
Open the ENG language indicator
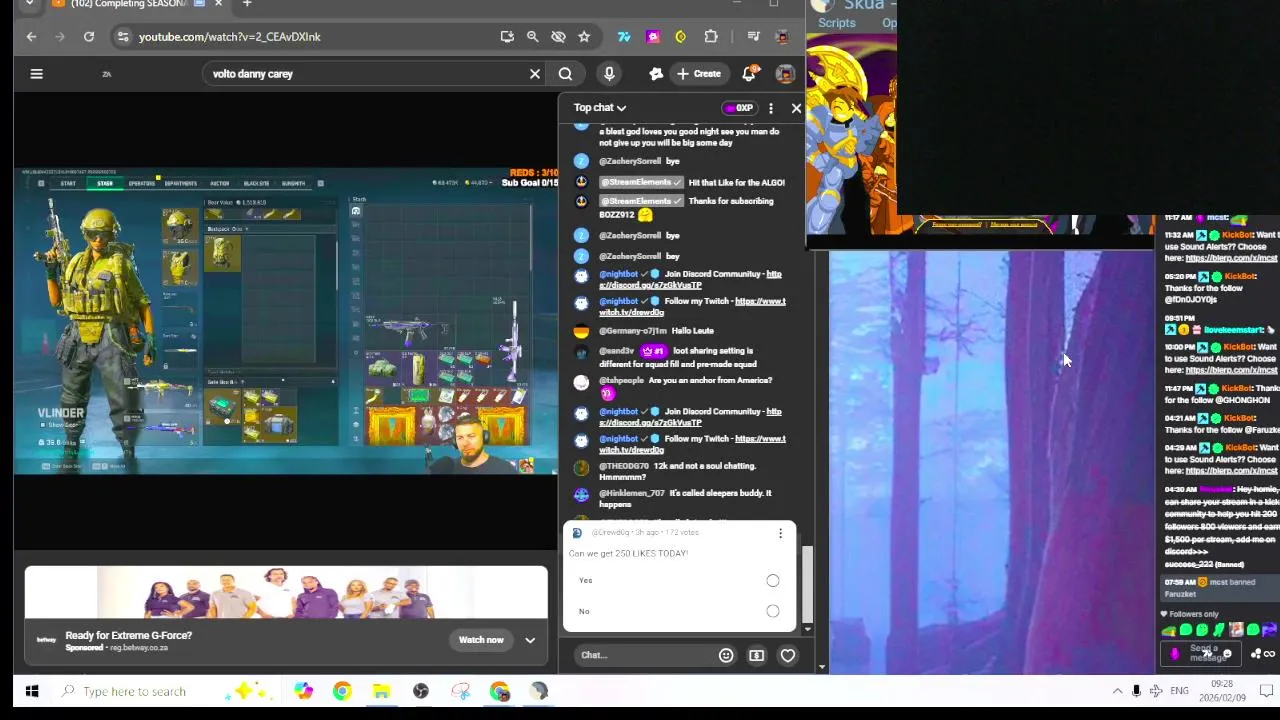pyautogui.click(x=1180, y=691)
